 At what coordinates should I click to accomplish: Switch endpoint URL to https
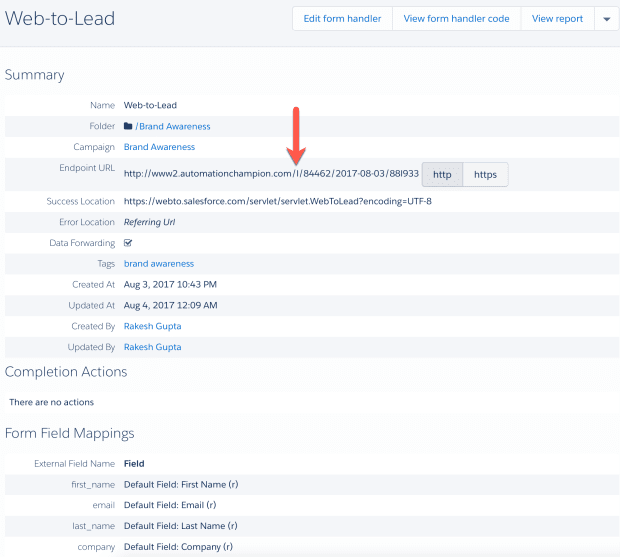(485, 175)
